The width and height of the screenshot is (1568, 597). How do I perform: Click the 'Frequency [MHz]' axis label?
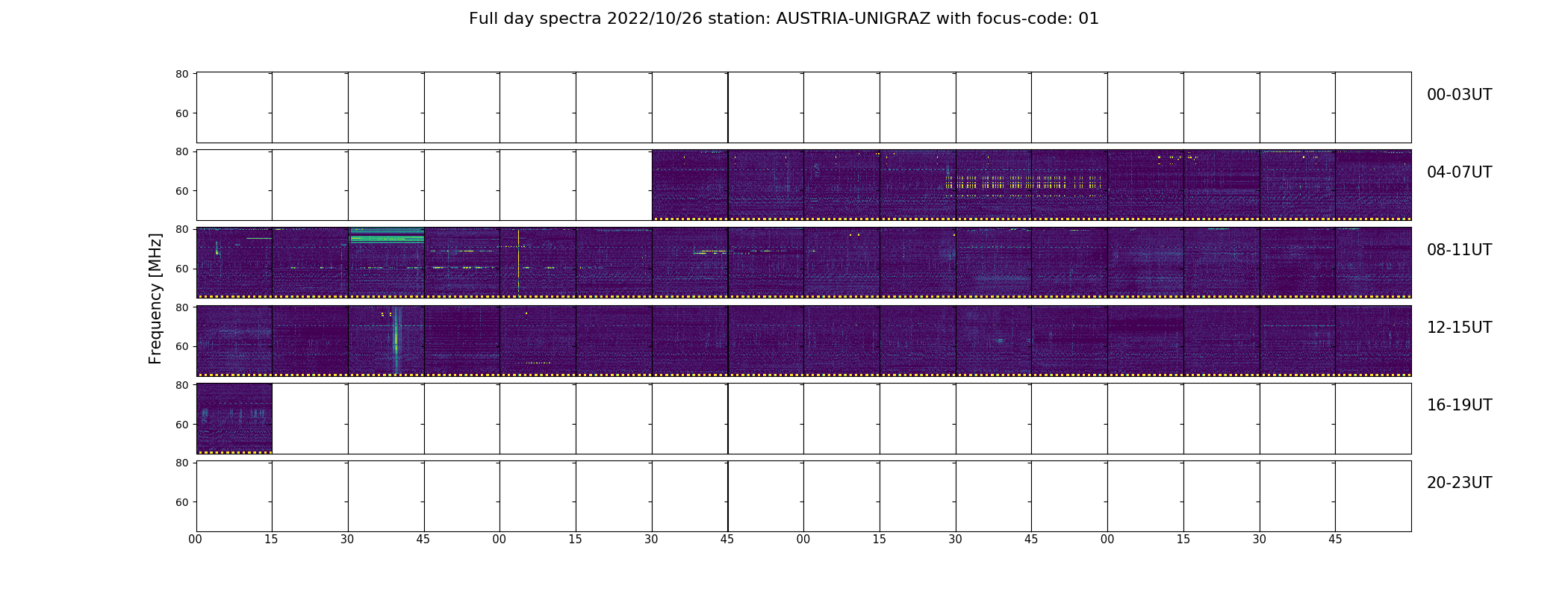[155, 298]
